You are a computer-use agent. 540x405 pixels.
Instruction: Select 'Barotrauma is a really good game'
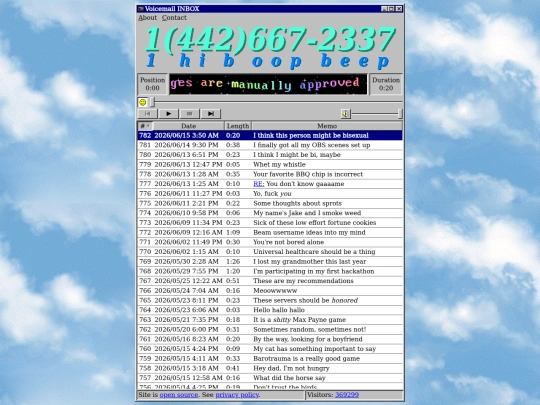click(270, 358)
